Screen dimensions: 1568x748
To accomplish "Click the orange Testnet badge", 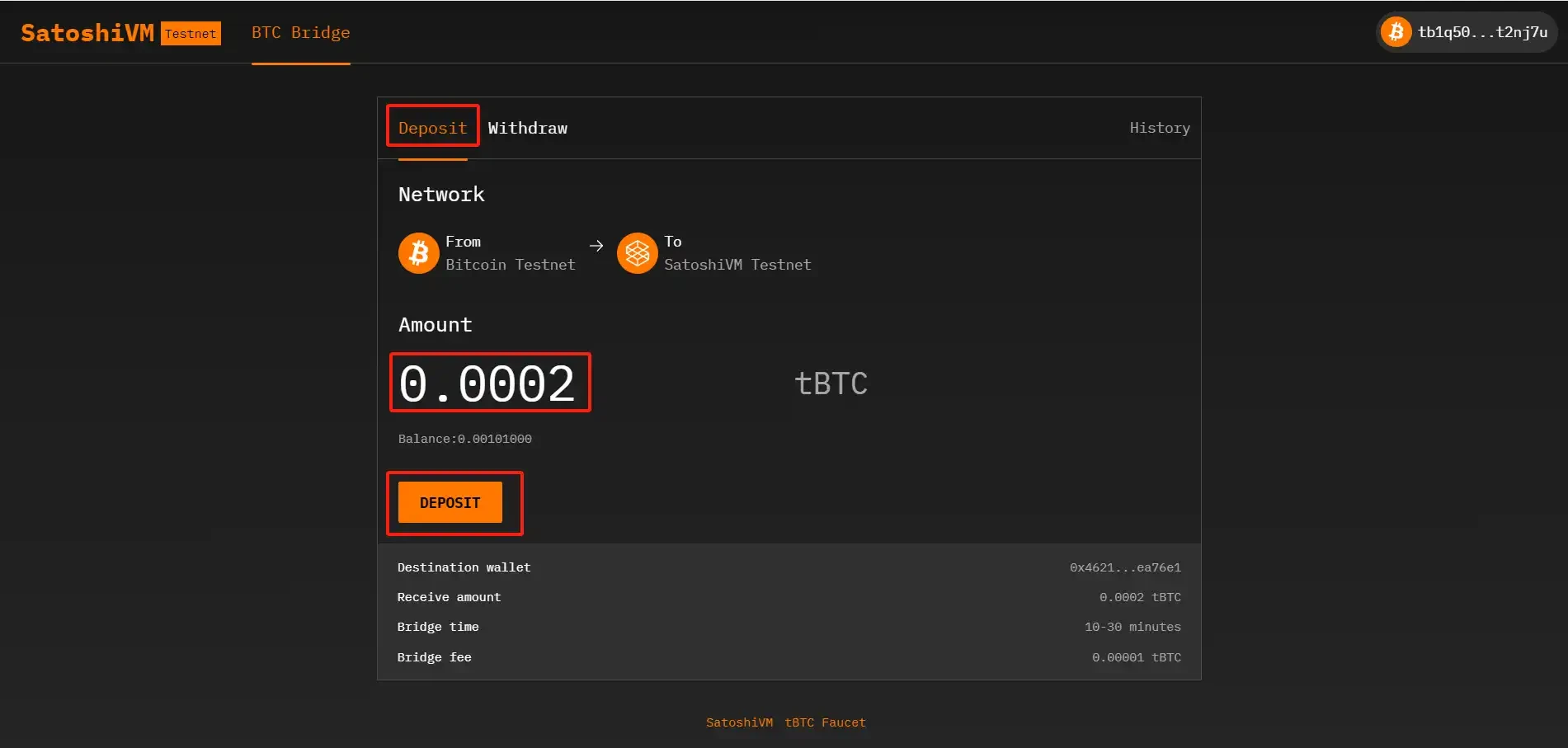I will coord(191,34).
